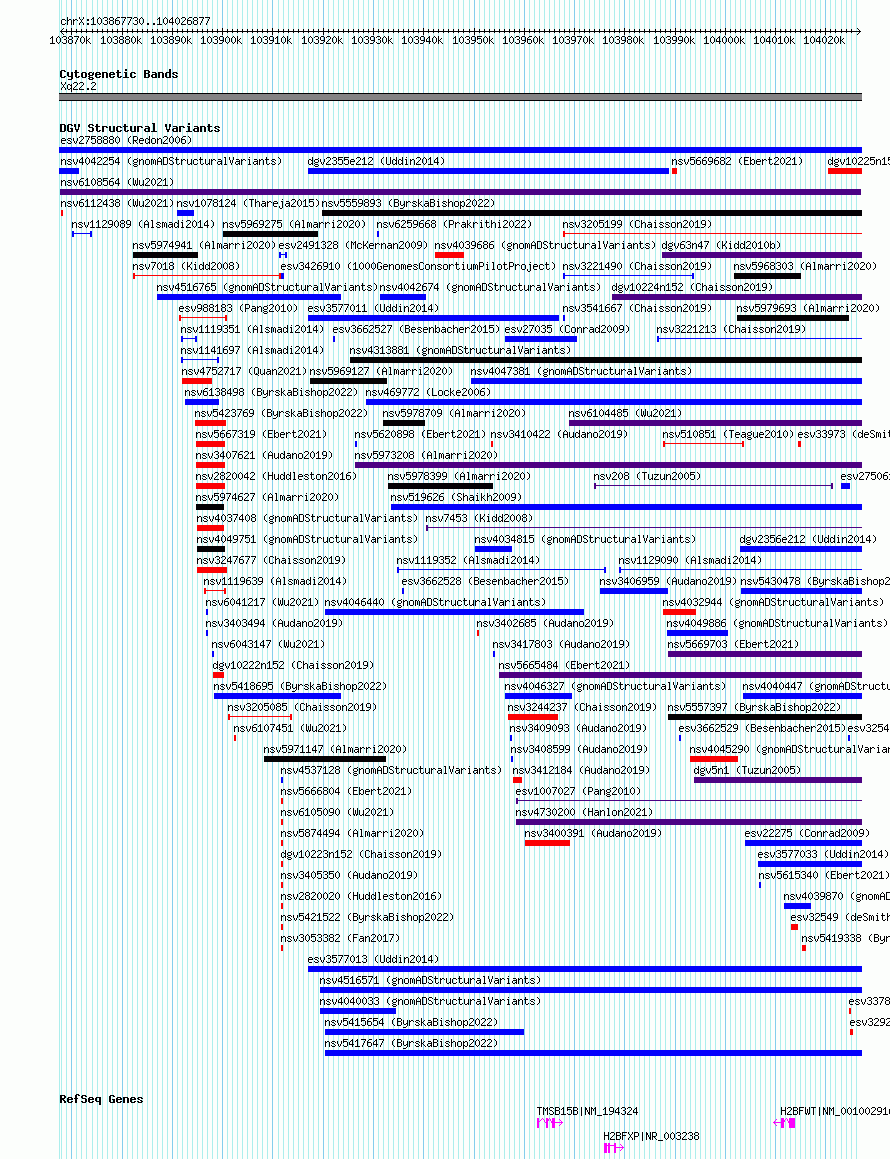Click nsv3400391 (Audano2019) label
The width and height of the screenshot is (890, 1159).
(593, 835)
